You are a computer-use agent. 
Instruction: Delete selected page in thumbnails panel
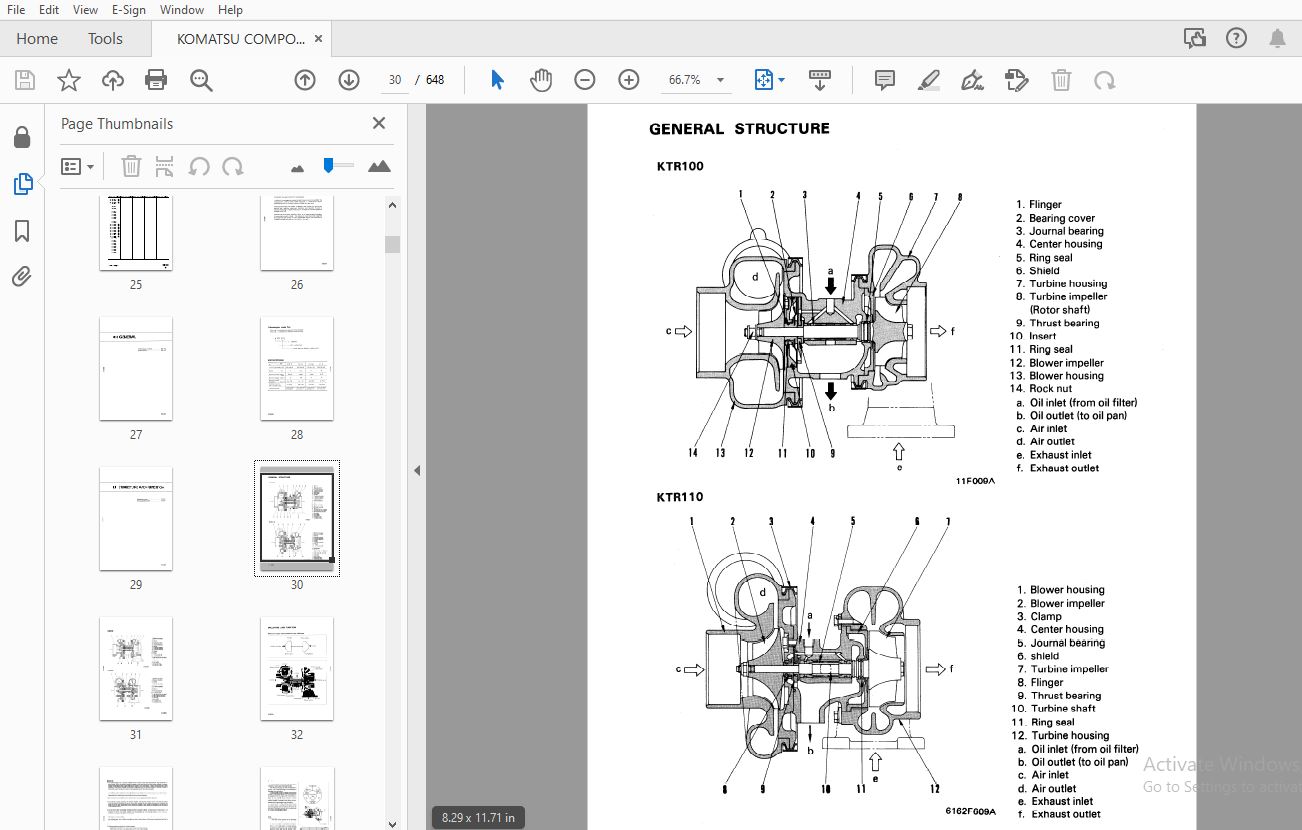pyautogui.click(x=131, y=166)
